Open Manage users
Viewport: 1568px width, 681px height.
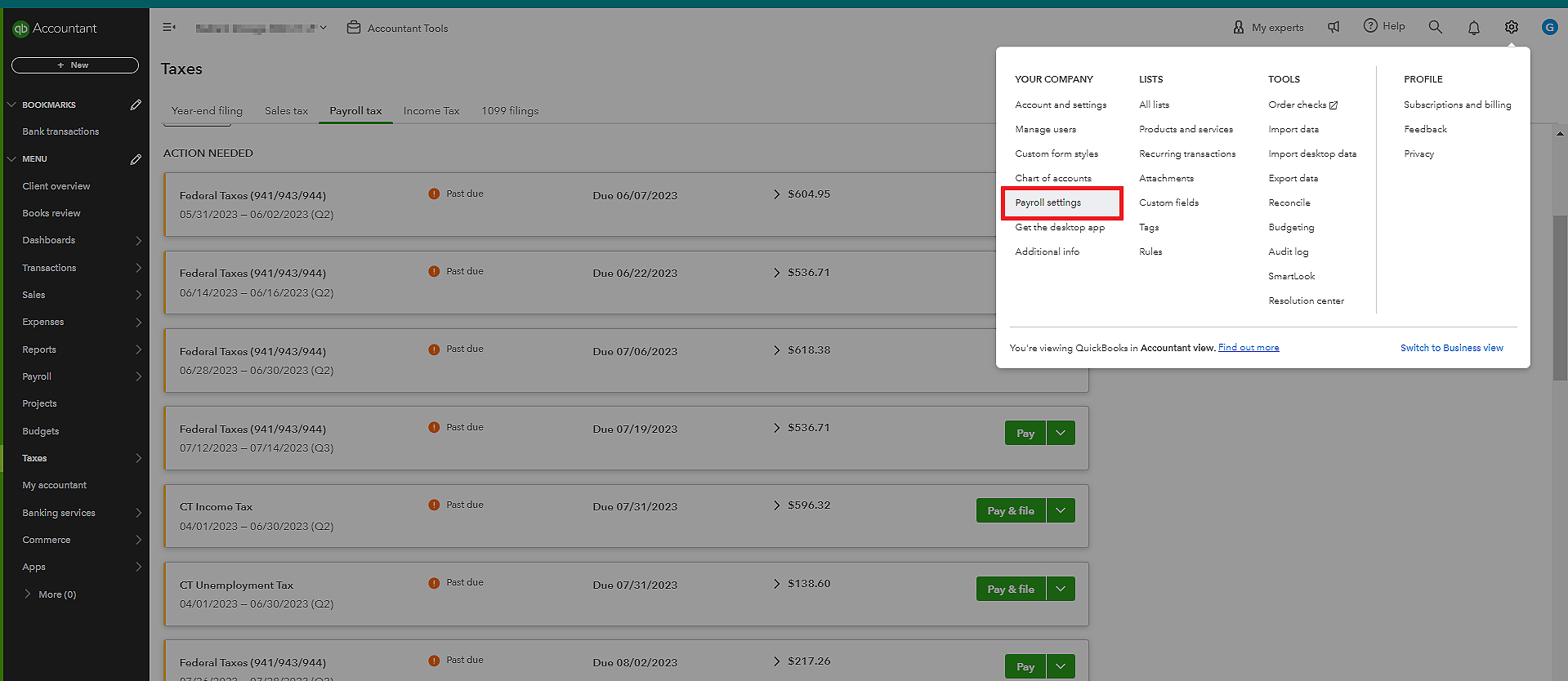pyautogui.click(x=1045, y=129)
